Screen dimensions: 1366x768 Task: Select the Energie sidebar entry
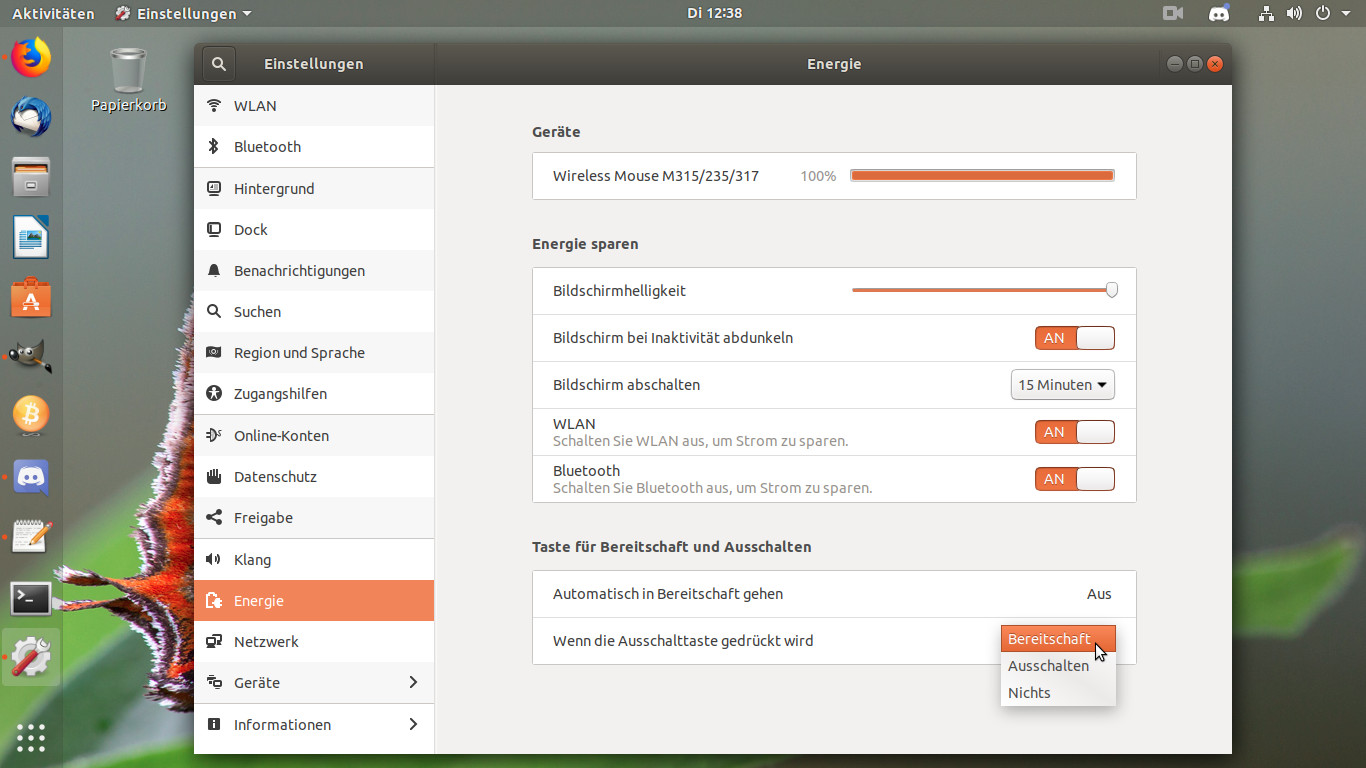pyautogui.click(x=314, y=601)
